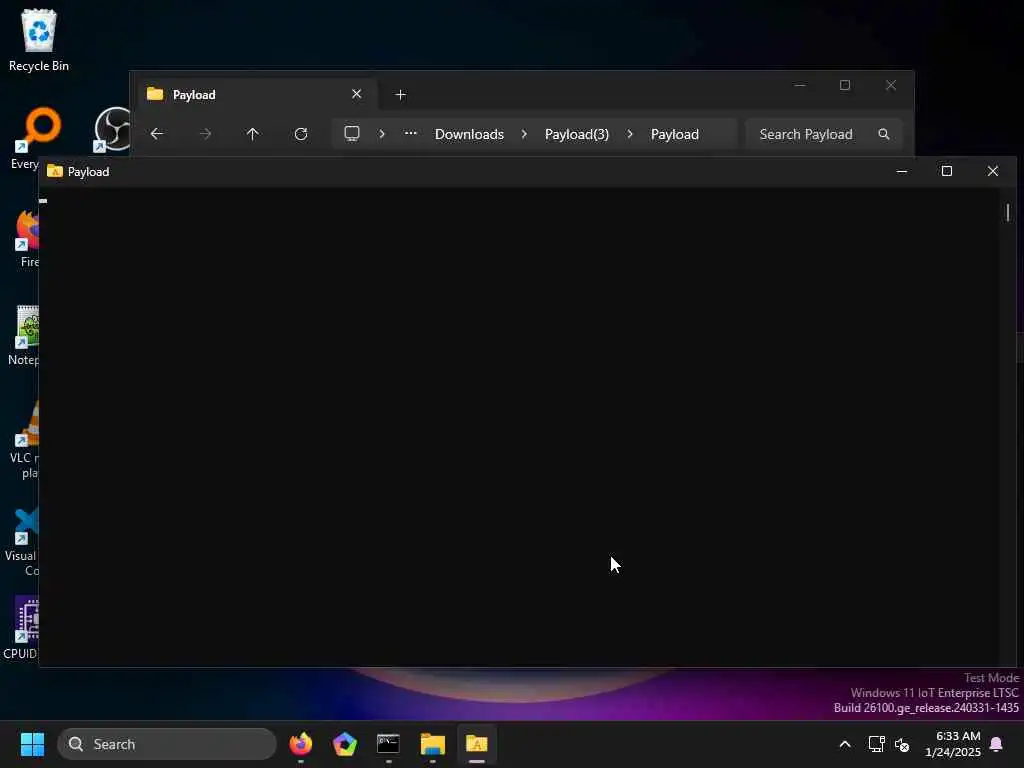Open the notification bell in the tray
Image resolution: width=1024 pixels, height=768 pixels.
tap(997, 744)
